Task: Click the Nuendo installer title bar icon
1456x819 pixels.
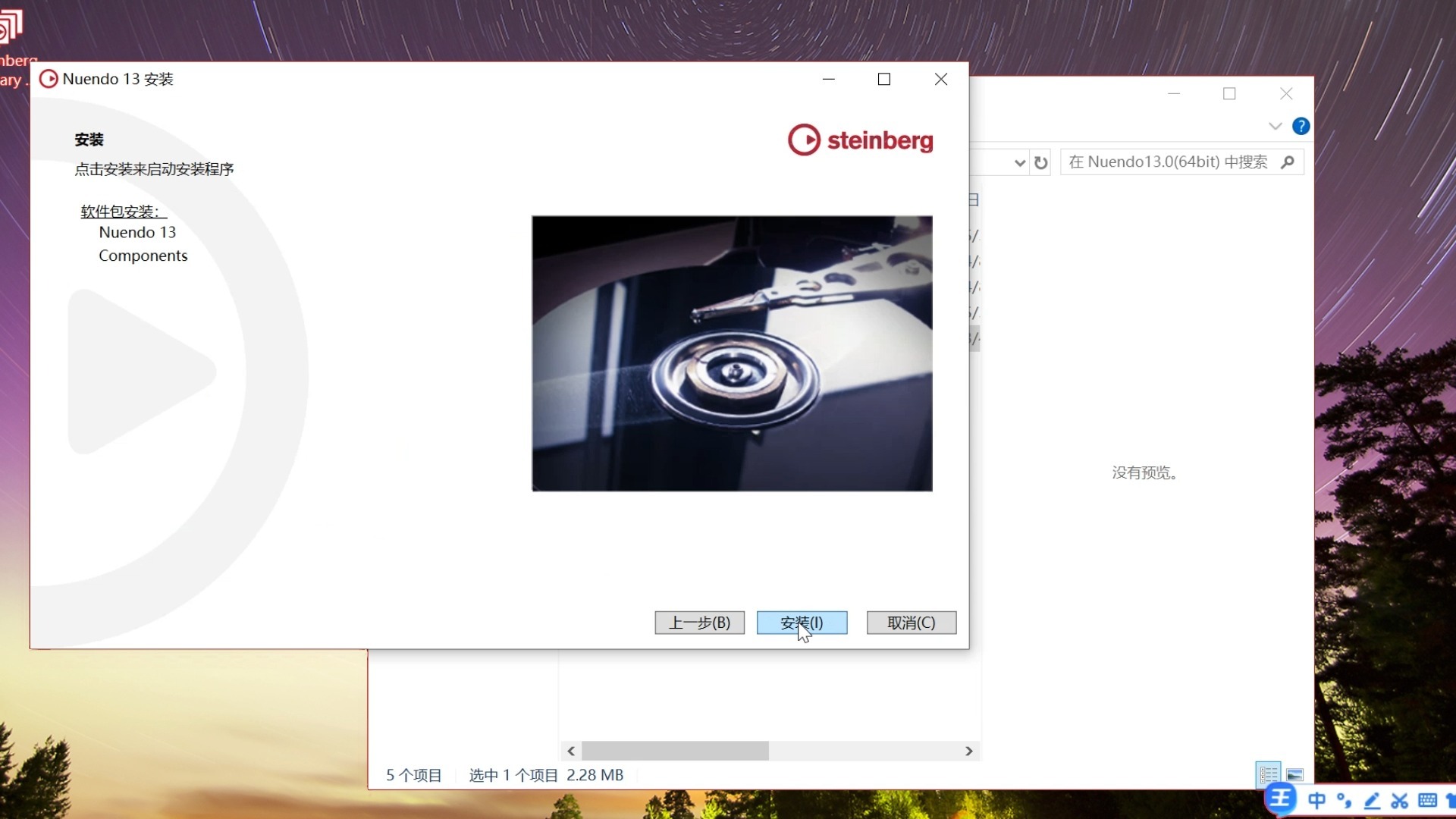Action: pyautogui.click(x=49, y=79)
